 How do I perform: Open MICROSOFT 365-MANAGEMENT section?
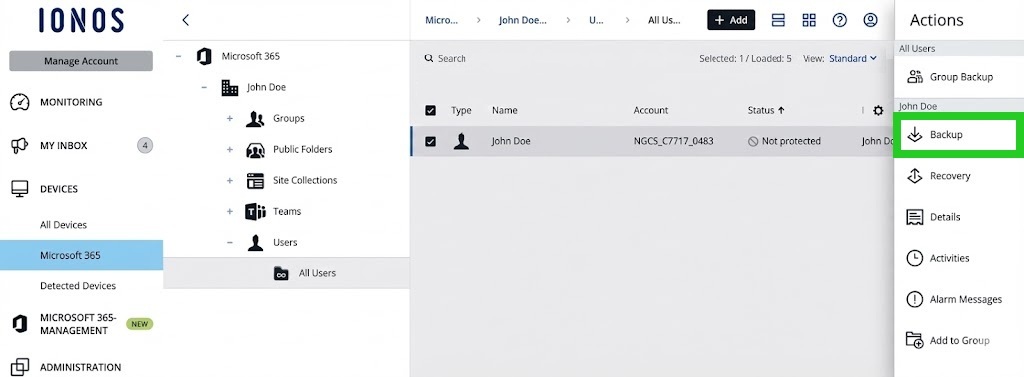coord(78,324)
